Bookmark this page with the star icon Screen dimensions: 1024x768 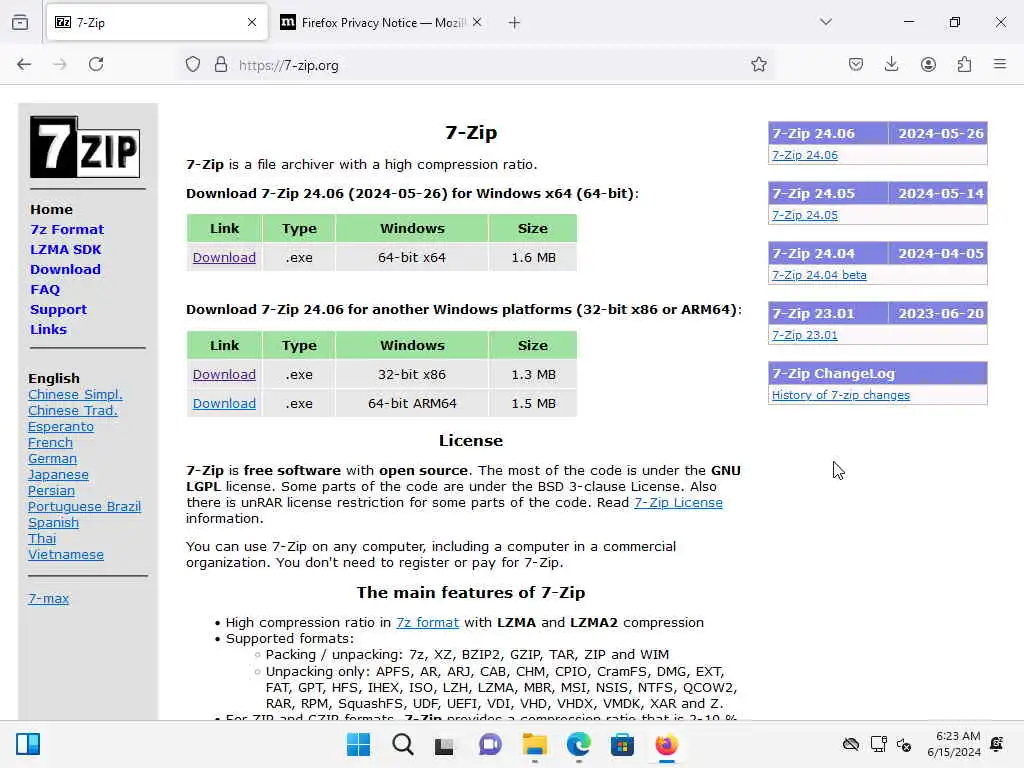click(x=758, y=64)
